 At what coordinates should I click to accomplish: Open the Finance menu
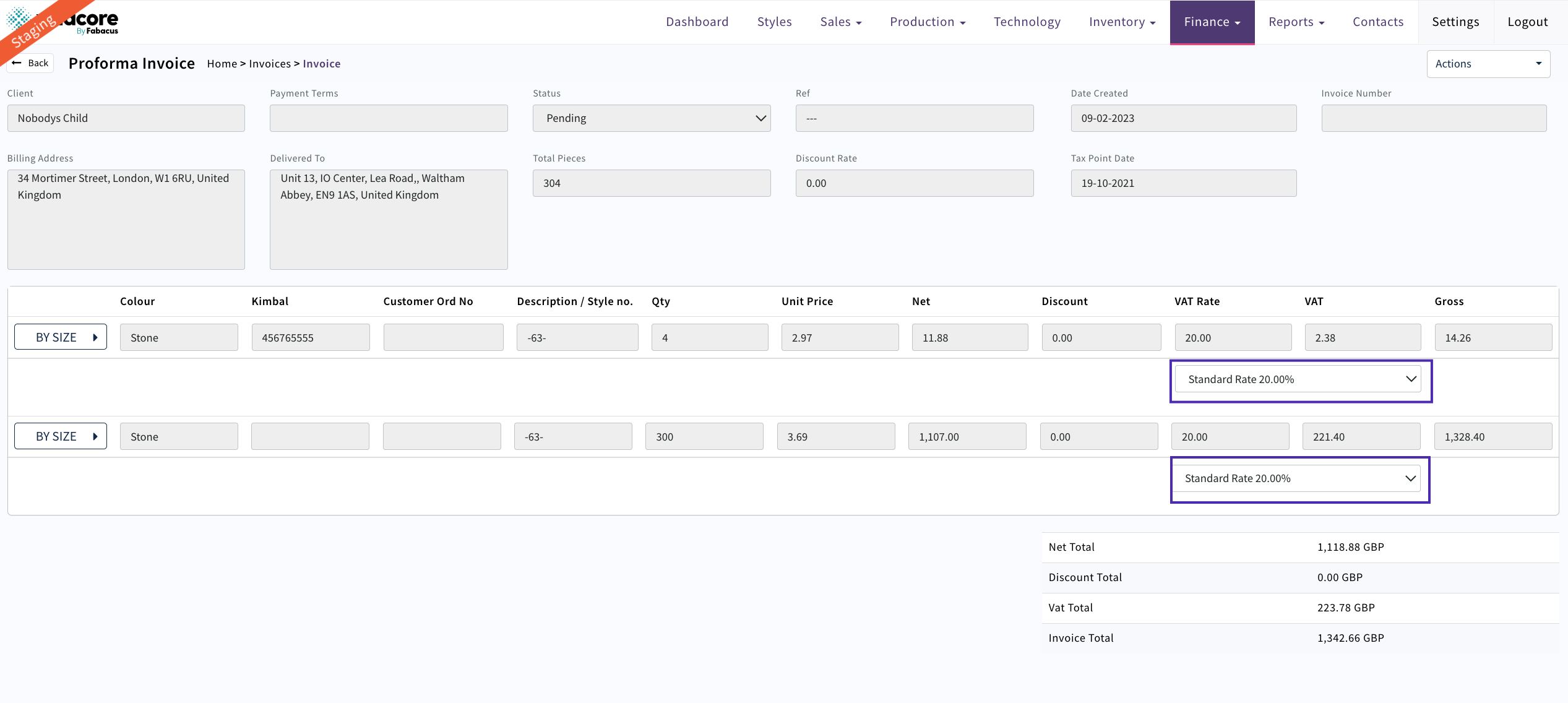pyautogui.click(x=1212, y=22)
